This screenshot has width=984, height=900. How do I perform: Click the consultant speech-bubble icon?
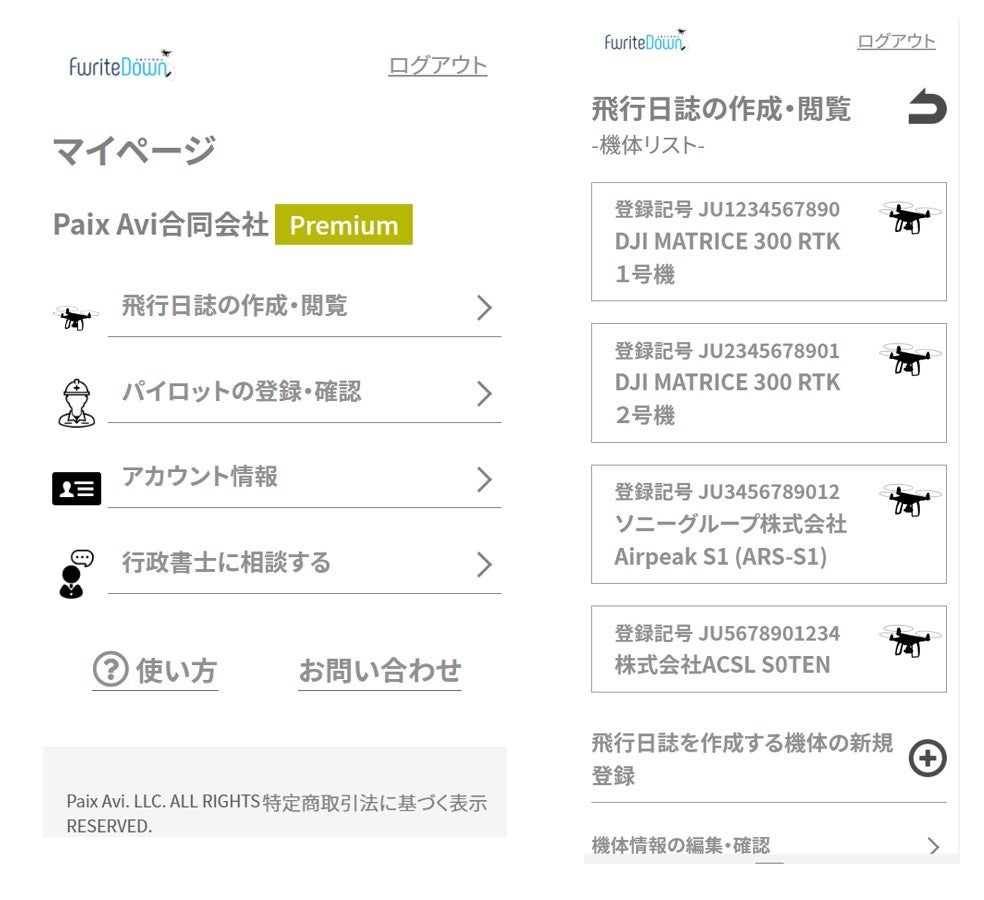[76, 574]
